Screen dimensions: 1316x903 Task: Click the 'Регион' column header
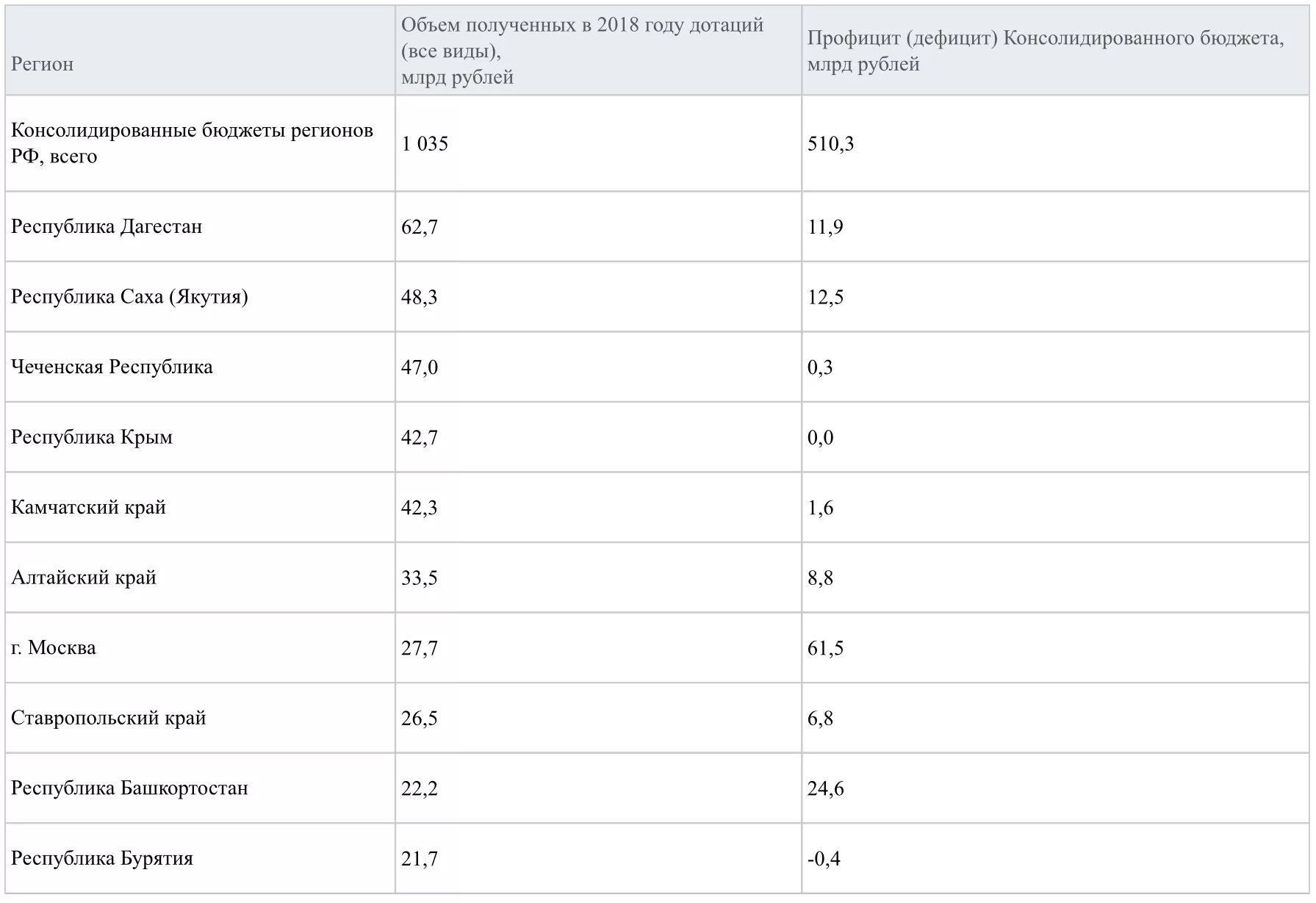coord(43,64)
